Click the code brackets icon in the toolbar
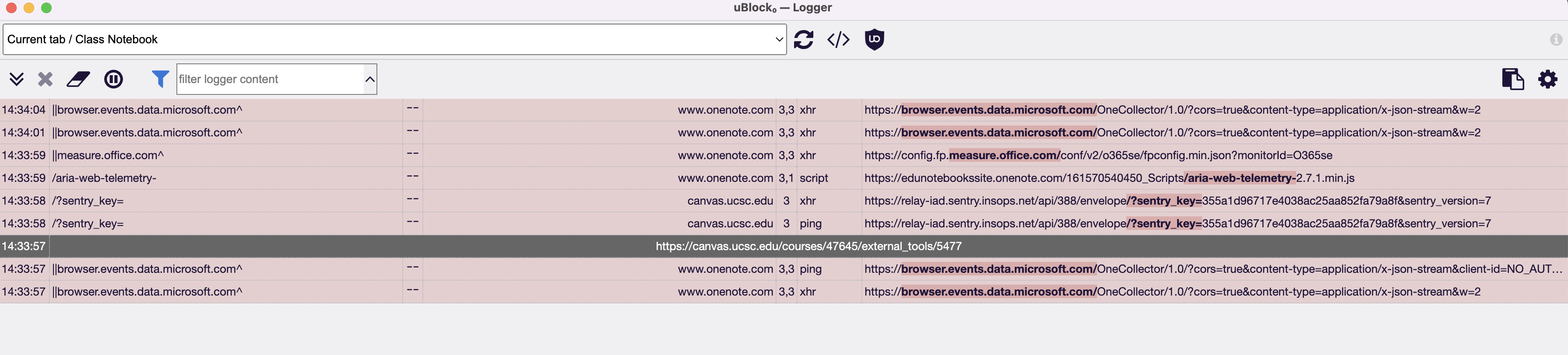 (x=838, y=39)
